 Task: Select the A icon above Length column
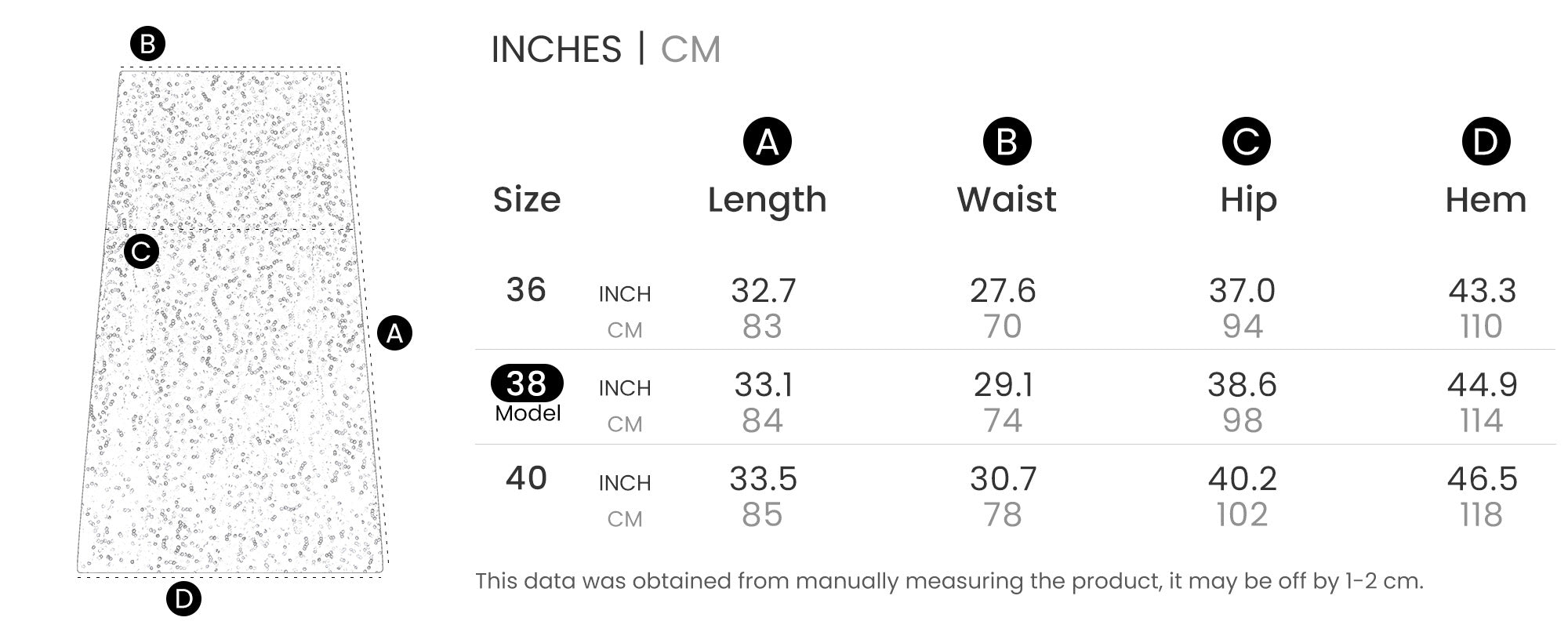coord(767,142)
